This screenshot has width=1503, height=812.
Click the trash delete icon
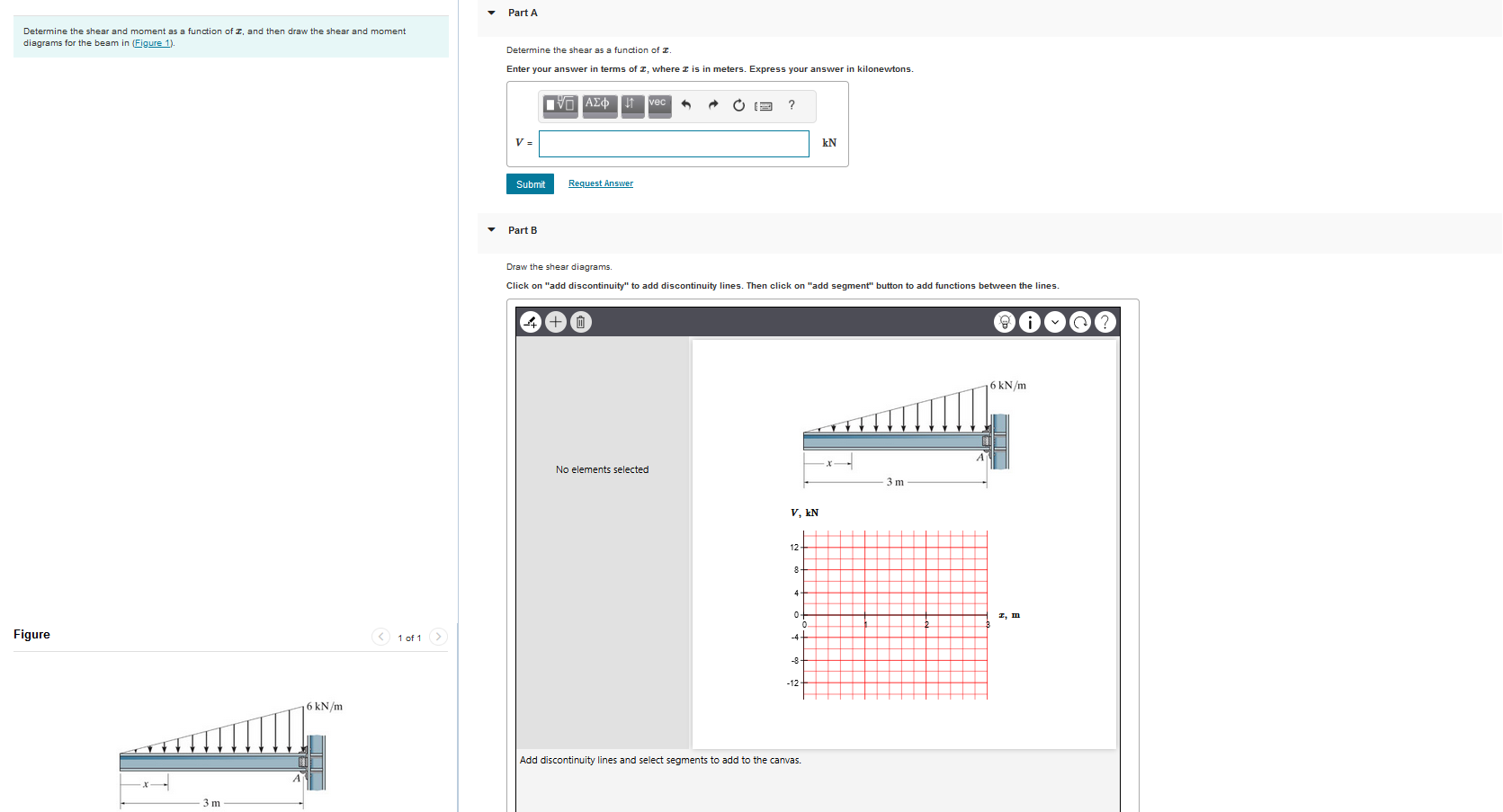click(x=581, y=322)
